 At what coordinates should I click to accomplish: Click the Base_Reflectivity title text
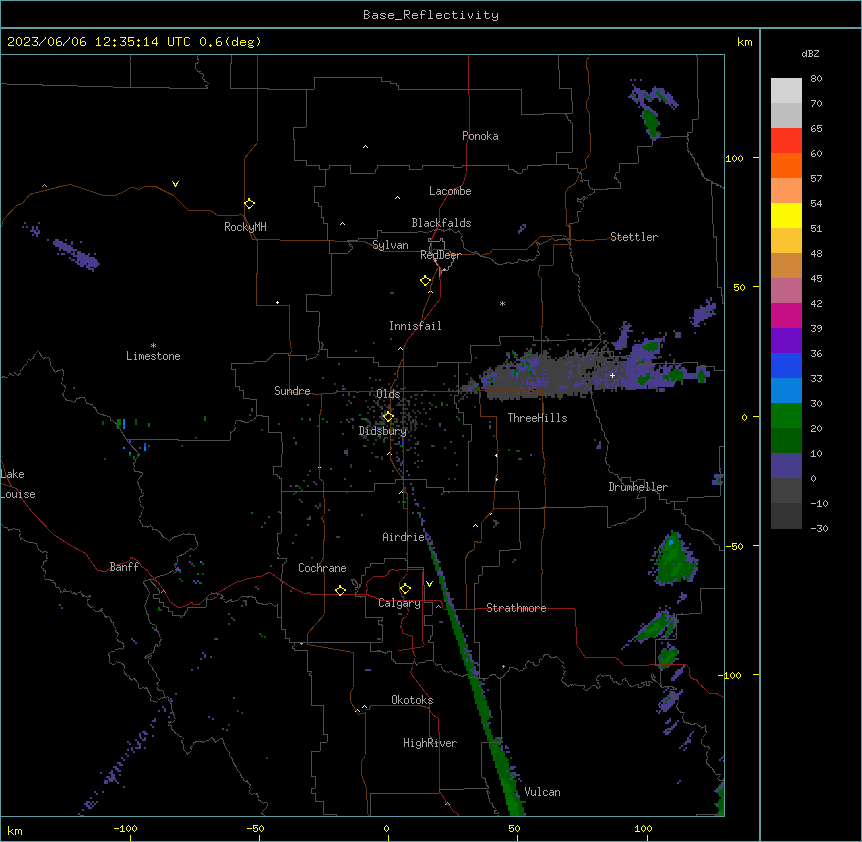[x=430, y=15]
